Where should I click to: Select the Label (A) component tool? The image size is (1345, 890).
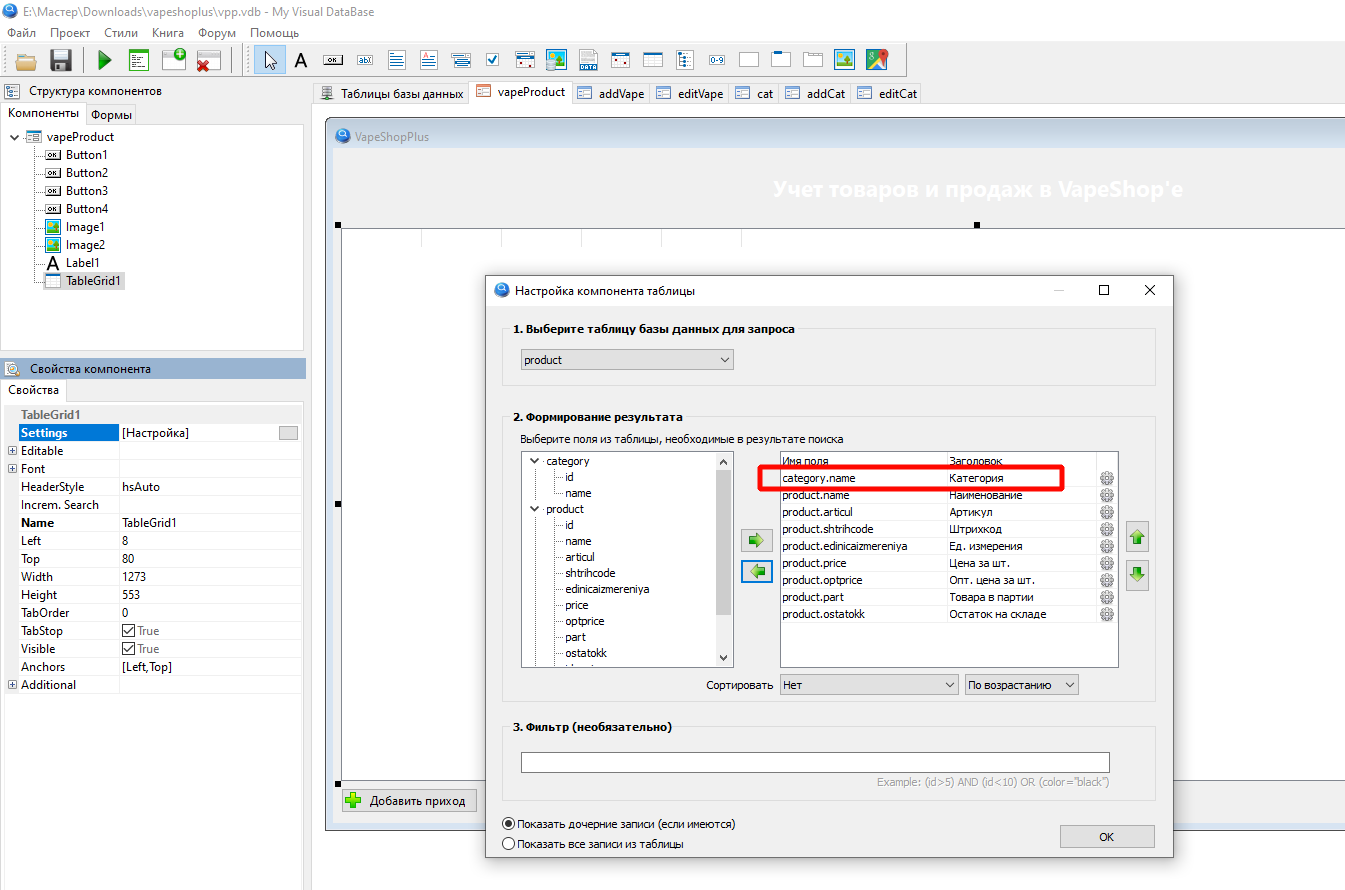301,60
